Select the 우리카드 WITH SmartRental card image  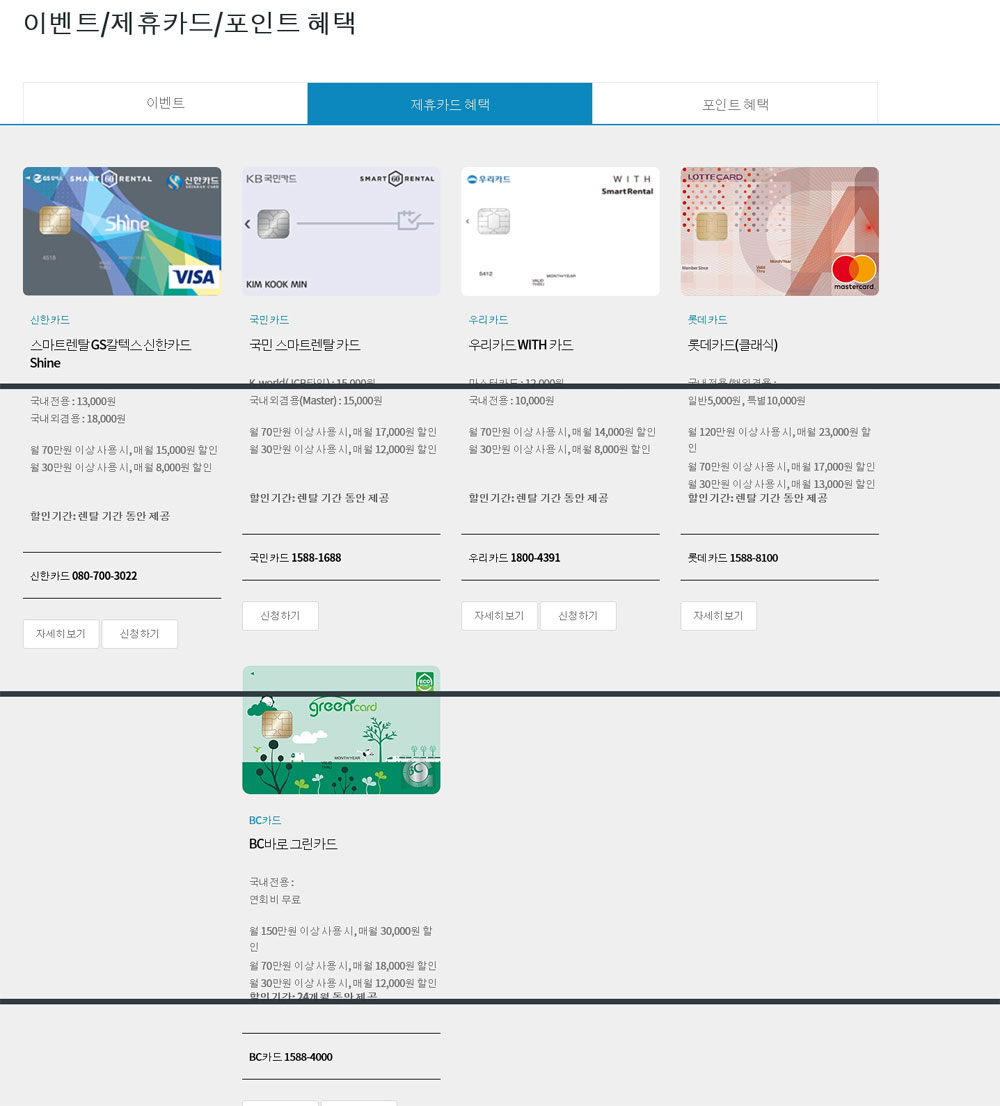click(560, 231)
